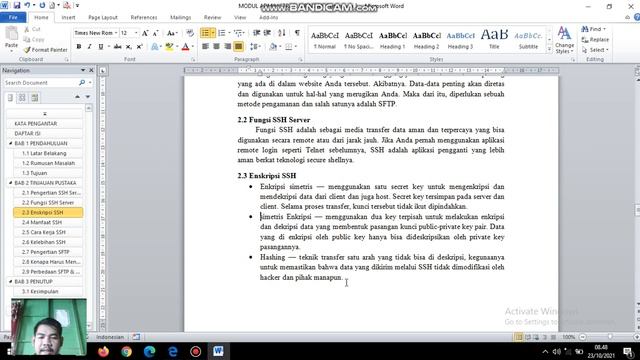Screen dimensions: 640x360
Task: Switch to Page Layout tab
Action: click(x=103, y=18)
